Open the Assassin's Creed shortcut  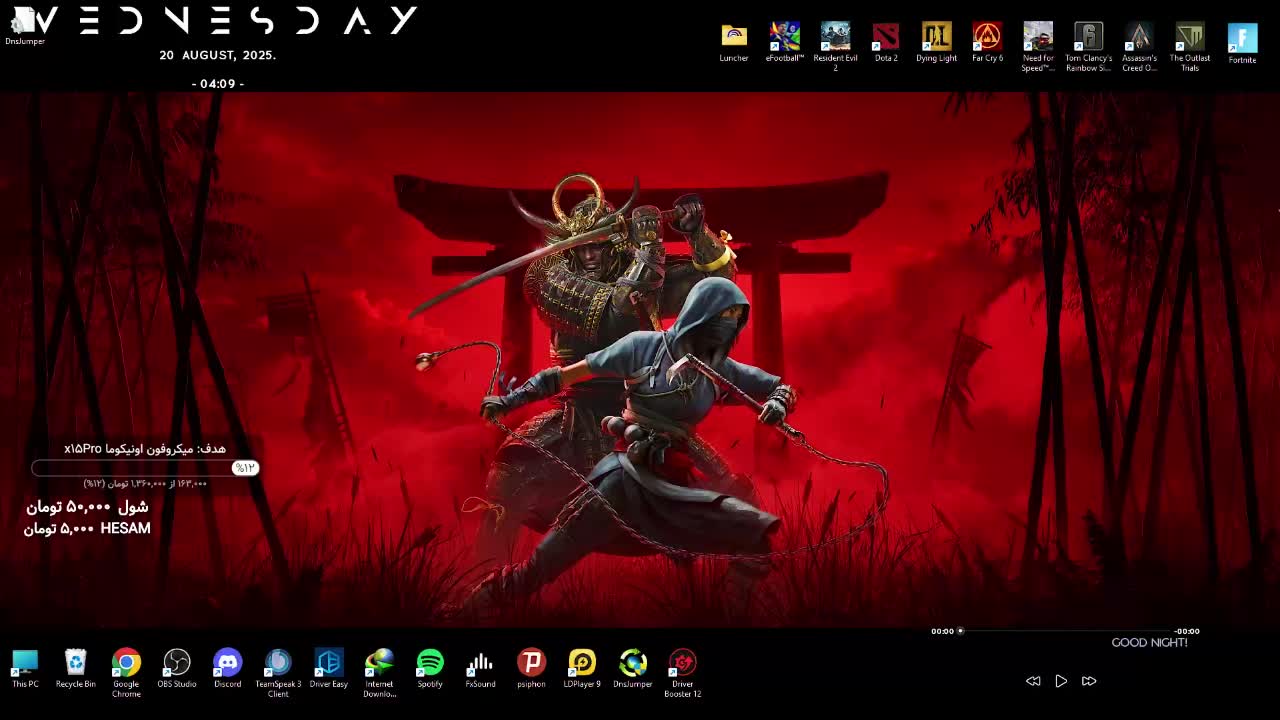1139,46
